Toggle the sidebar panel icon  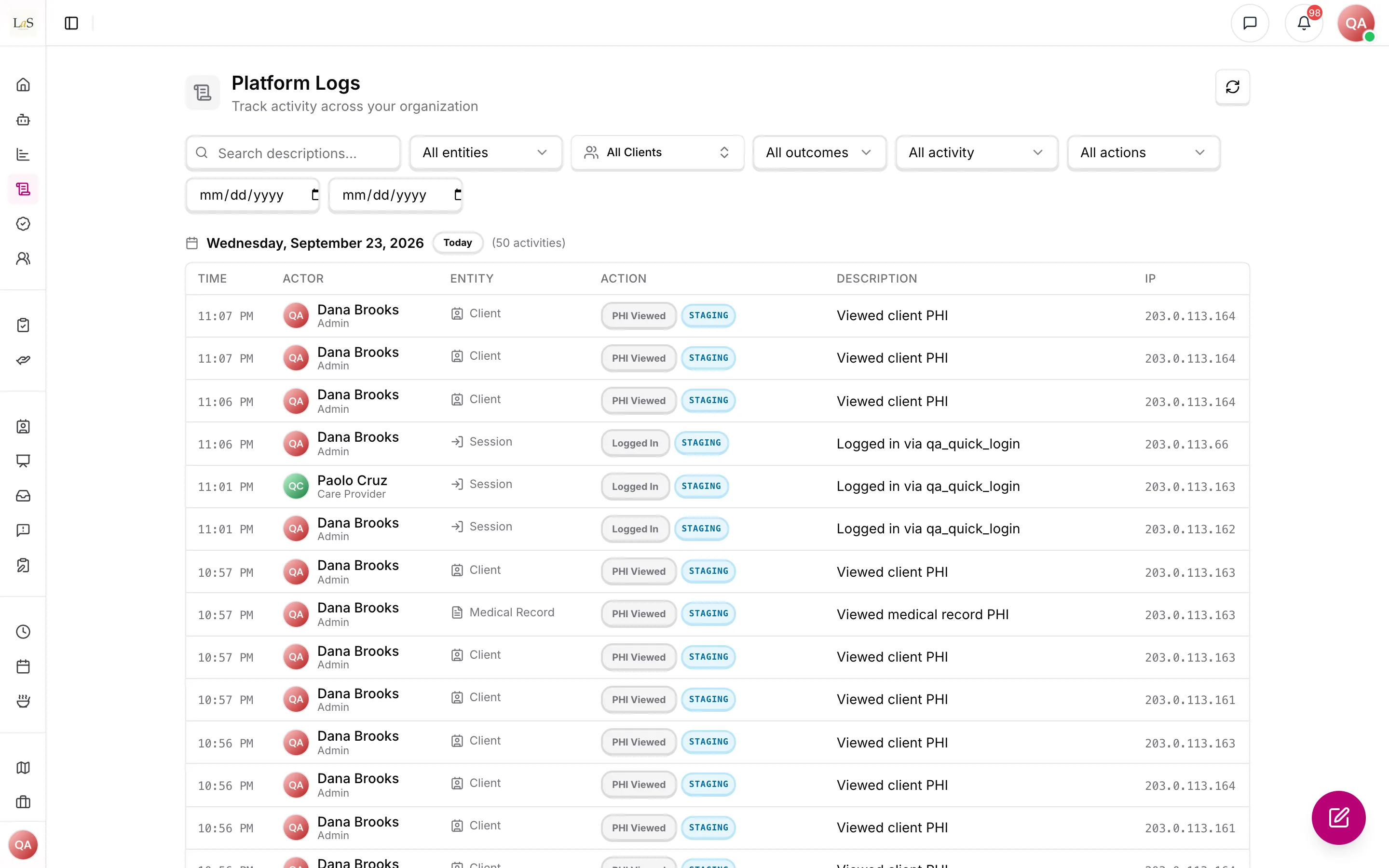71,23
